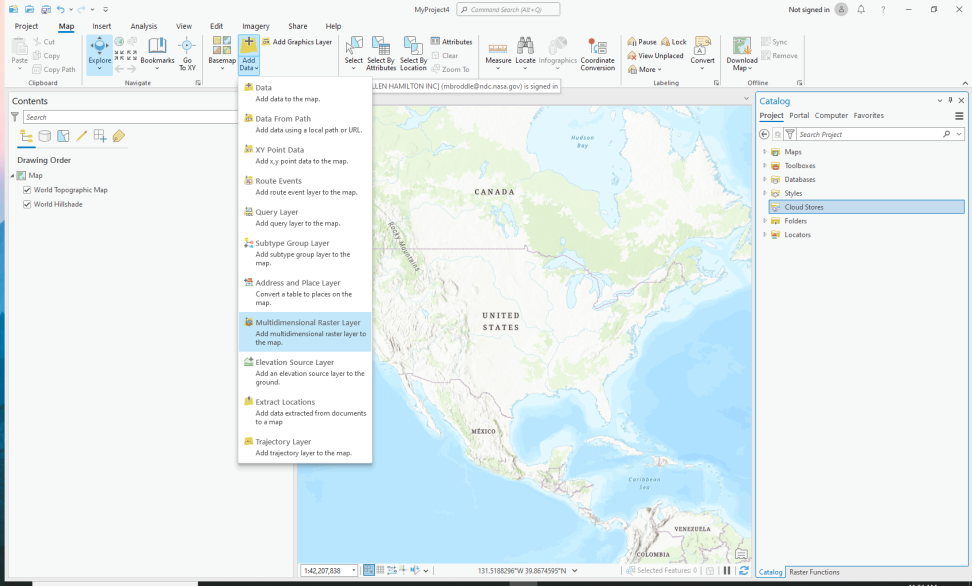
Task: Uncheck World Hillshade layer
Action: click(x=27, y=204)
